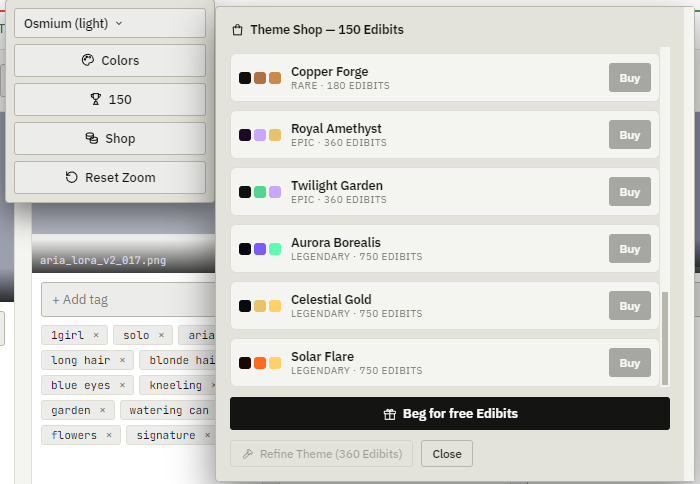
Task: Click the Aurora Borealis theme name
Action: pos(336,242)
